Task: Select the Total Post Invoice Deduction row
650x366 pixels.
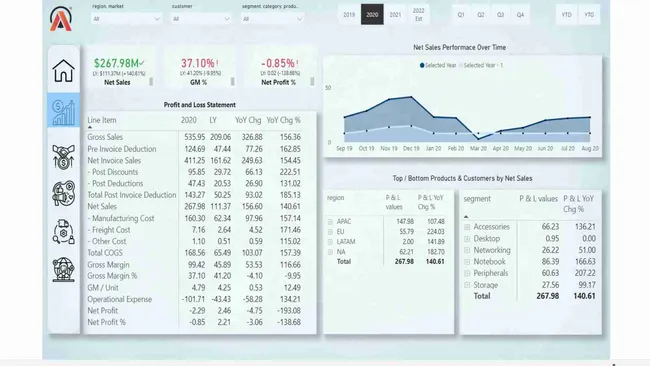Action: 194,195
